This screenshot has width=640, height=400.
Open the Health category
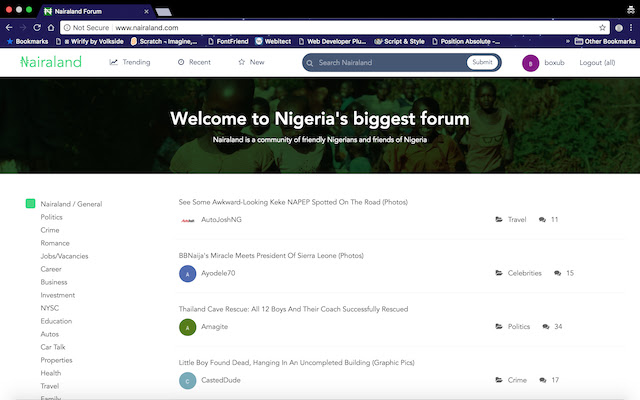tap(51, 373)
